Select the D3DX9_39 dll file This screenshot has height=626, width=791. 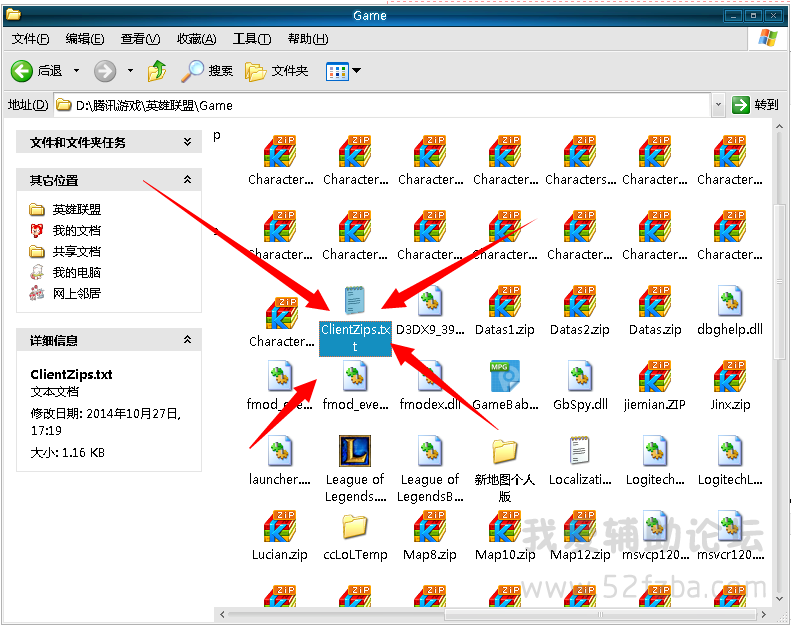(430, 311)
